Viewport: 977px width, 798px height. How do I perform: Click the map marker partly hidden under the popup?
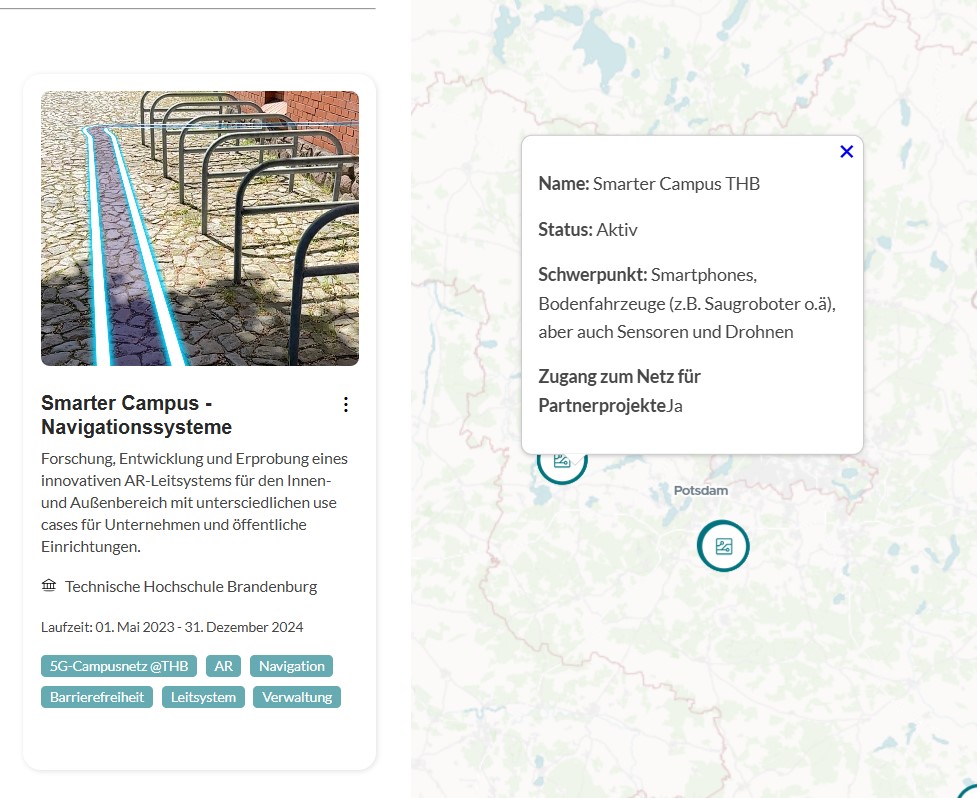[561, 465]
